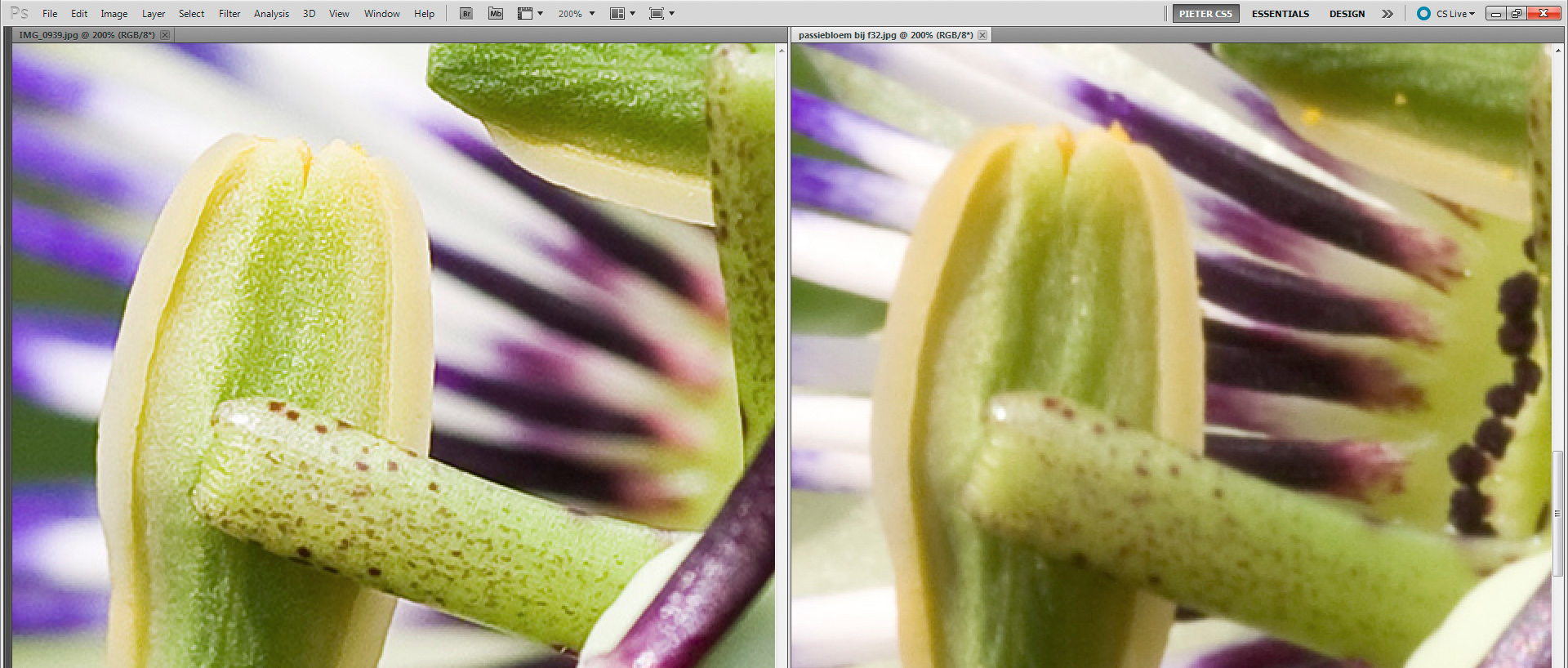Image resolution: width=1568 pixels, height=668 pixels.
Task: Switch to the DESIGN workspace
Action: click(1347, 14)
